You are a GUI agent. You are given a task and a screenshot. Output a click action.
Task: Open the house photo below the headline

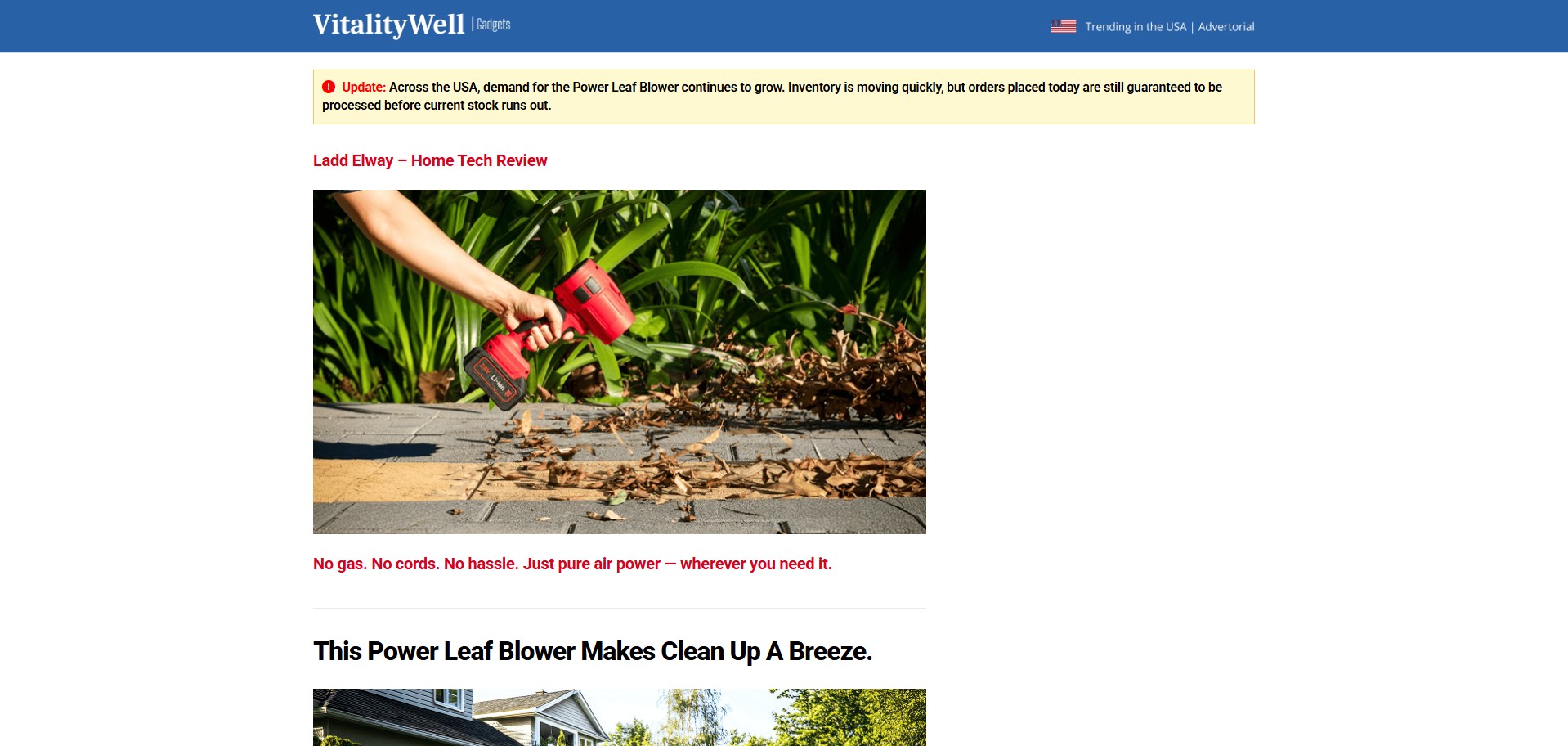pos(620,717)
